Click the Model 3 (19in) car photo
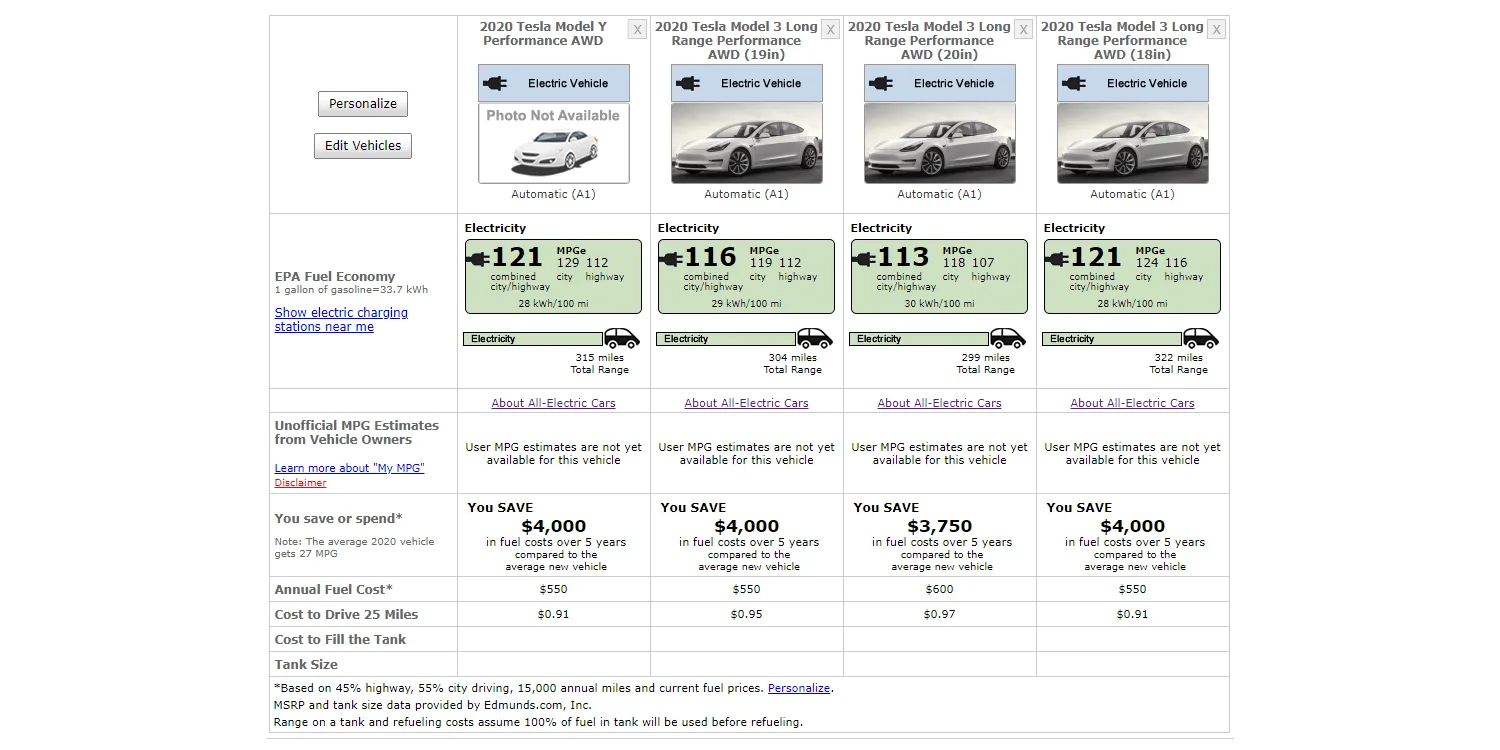The height and width of the screenshot is (750, 1500). tap(746, 144)
